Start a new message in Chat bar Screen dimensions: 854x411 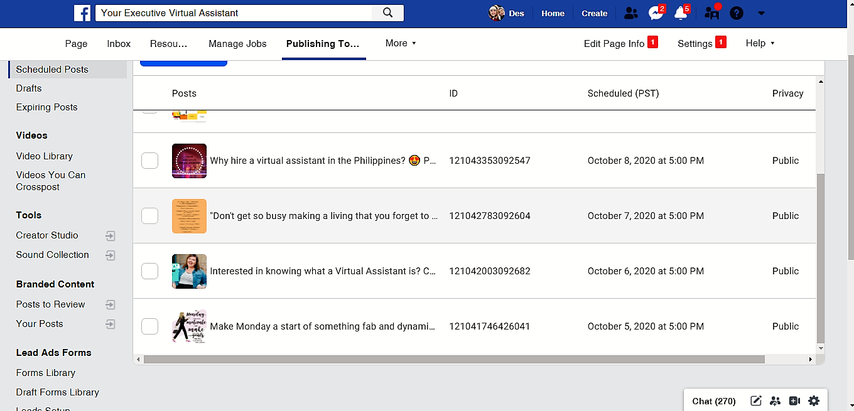(756, 401)
